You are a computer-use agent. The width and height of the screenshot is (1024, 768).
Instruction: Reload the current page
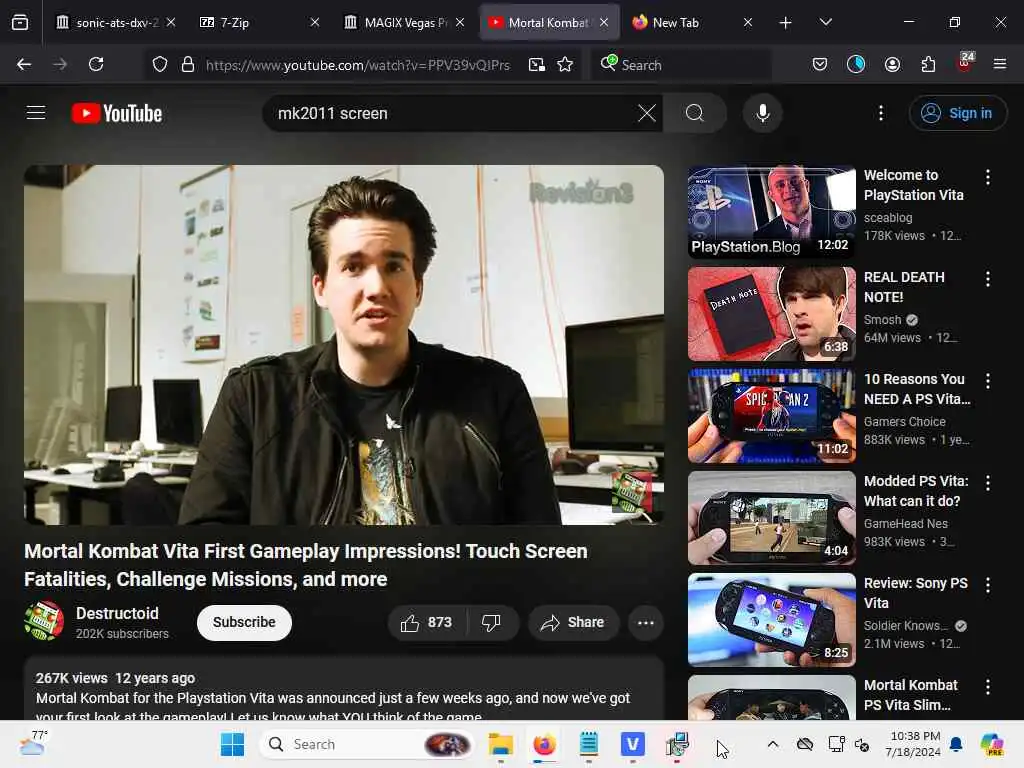96,64
